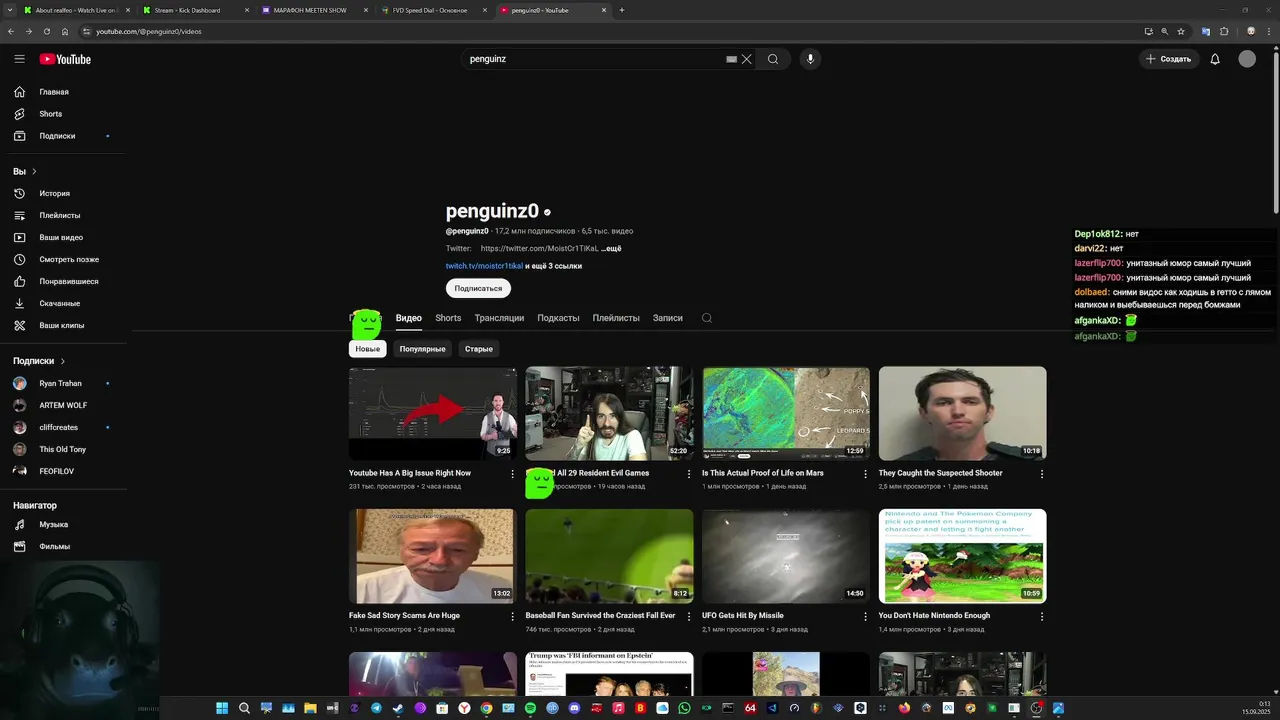Select the Популярные sort chip
Screen dimensions: 1280x720
[x=422, y=349]
